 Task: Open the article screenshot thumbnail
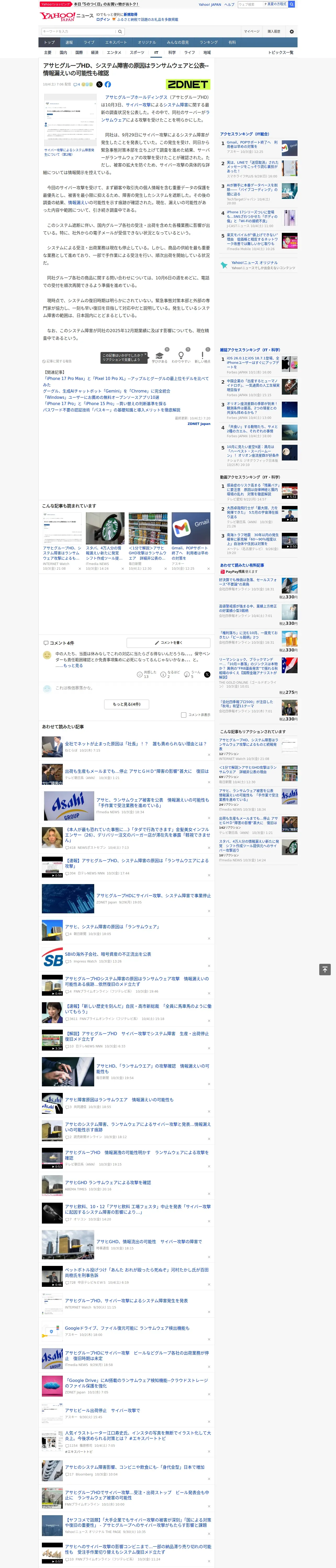(70, 119)
